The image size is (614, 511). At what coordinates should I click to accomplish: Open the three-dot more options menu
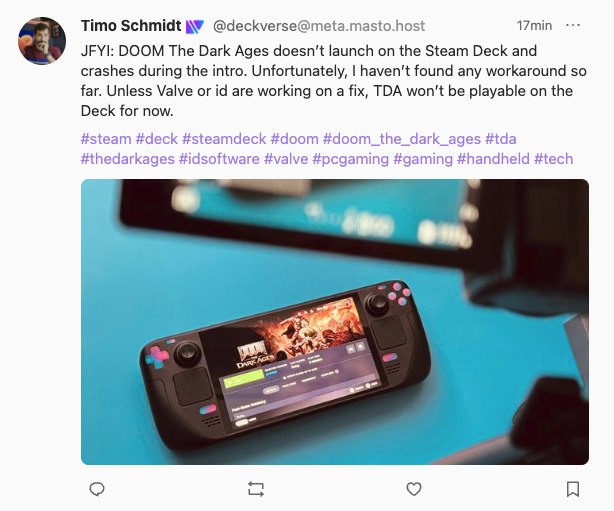(x=573, y=25)
